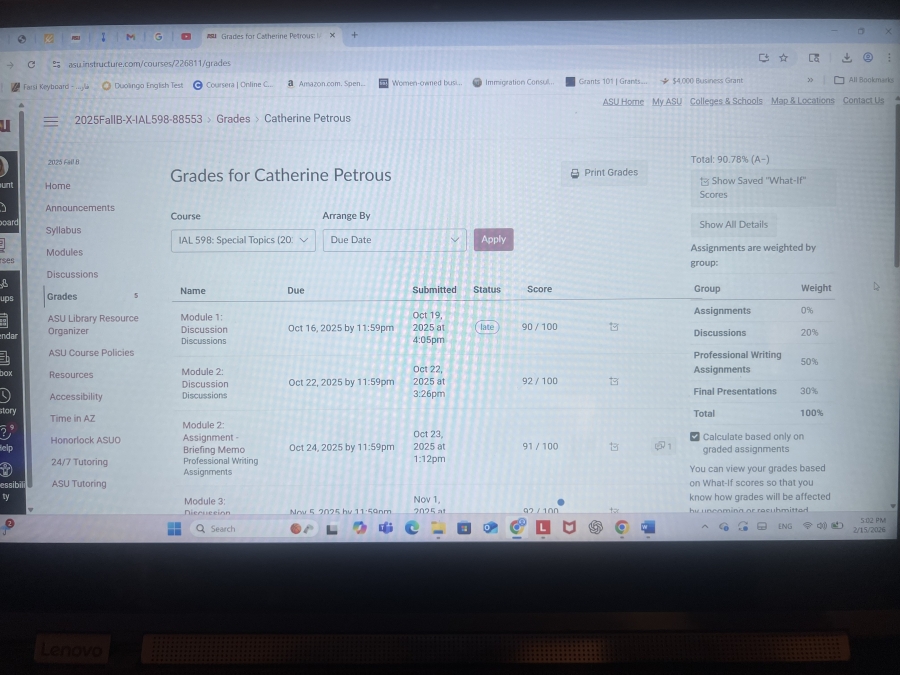Go to Modules in course navigation
The width and height of the screenshot is (900, 675).
pos(64,252)
